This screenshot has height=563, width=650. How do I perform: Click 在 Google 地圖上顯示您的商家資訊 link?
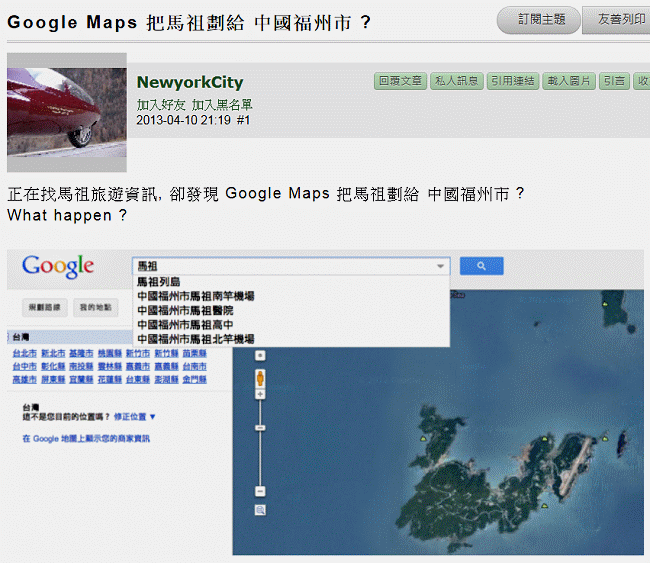(x=86, y=439)
